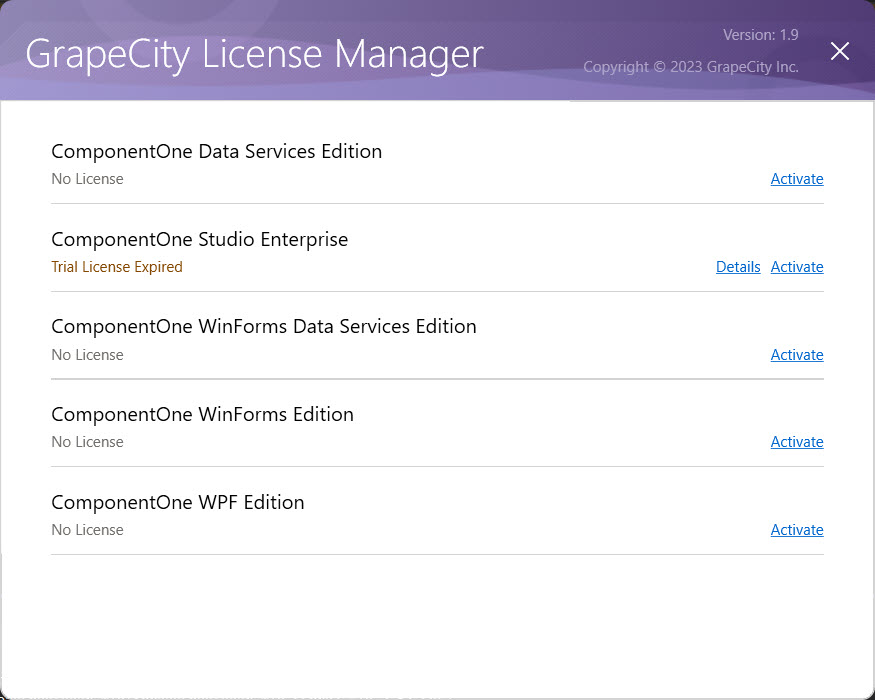Click the Version 1.9 label
Screen dimensions: 875x700
click(761, 35)
